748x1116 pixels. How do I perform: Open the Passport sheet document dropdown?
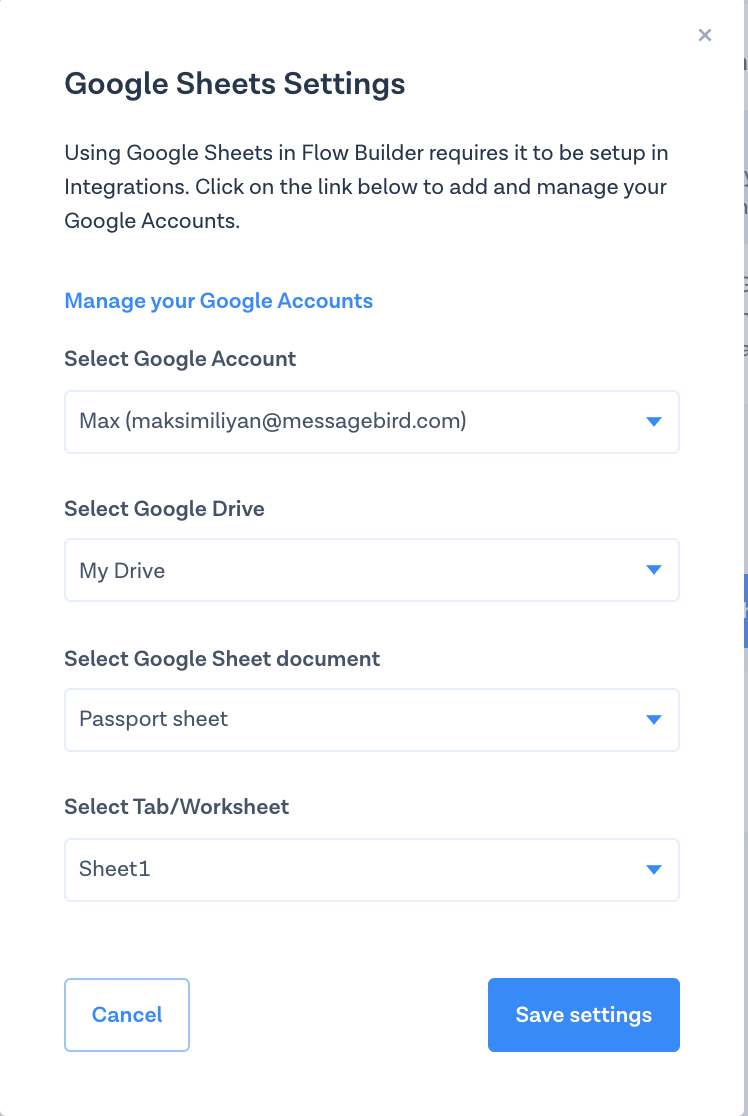click(x=350, y=720)
